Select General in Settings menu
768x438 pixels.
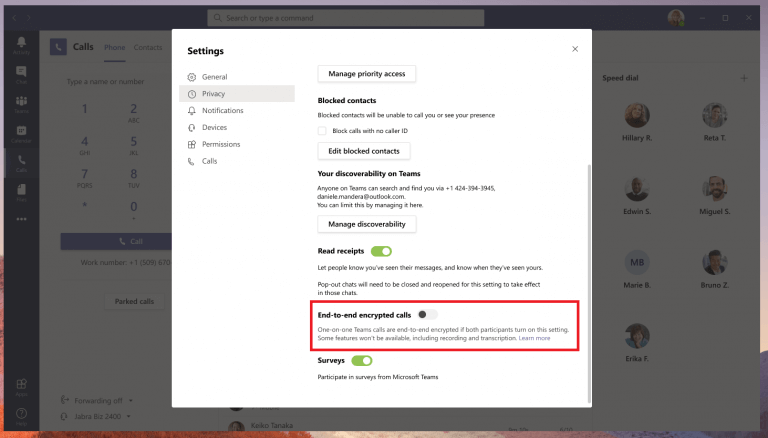click(x=214, y=77)
